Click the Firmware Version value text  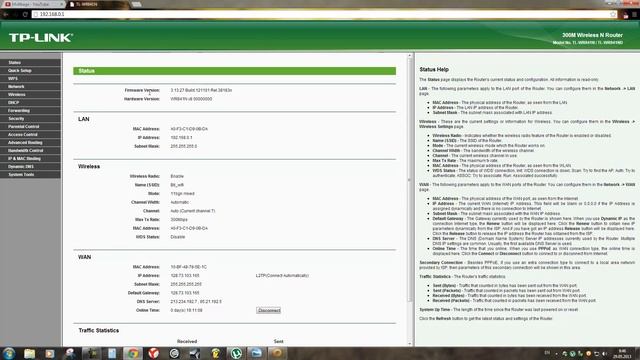coord(201,90)
